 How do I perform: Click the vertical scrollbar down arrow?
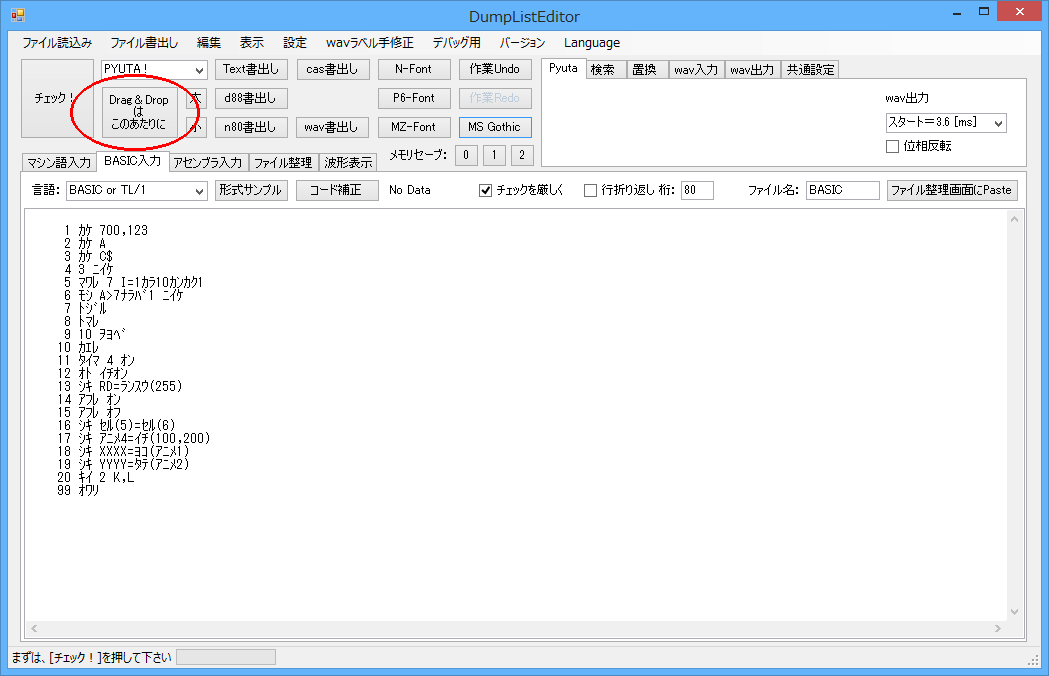tap(1014, 612)
